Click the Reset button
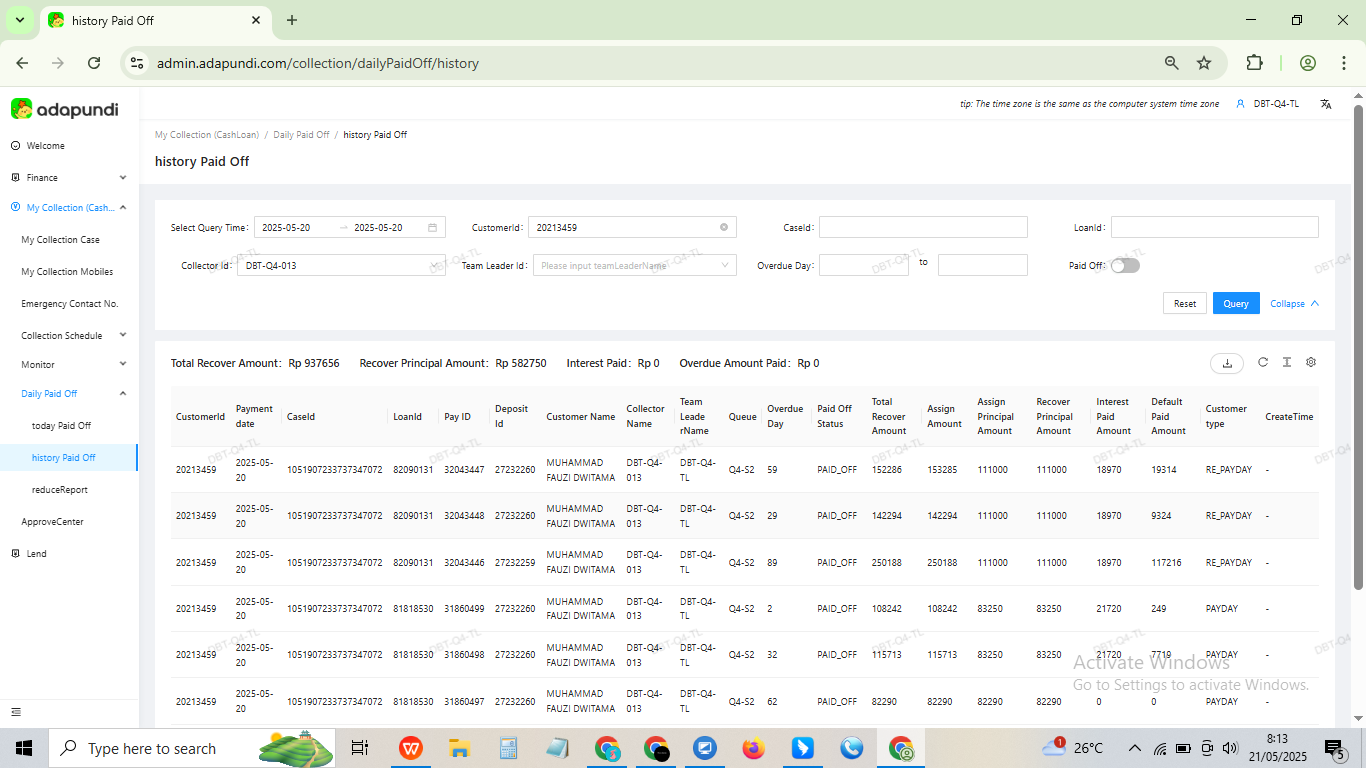 1185,303
